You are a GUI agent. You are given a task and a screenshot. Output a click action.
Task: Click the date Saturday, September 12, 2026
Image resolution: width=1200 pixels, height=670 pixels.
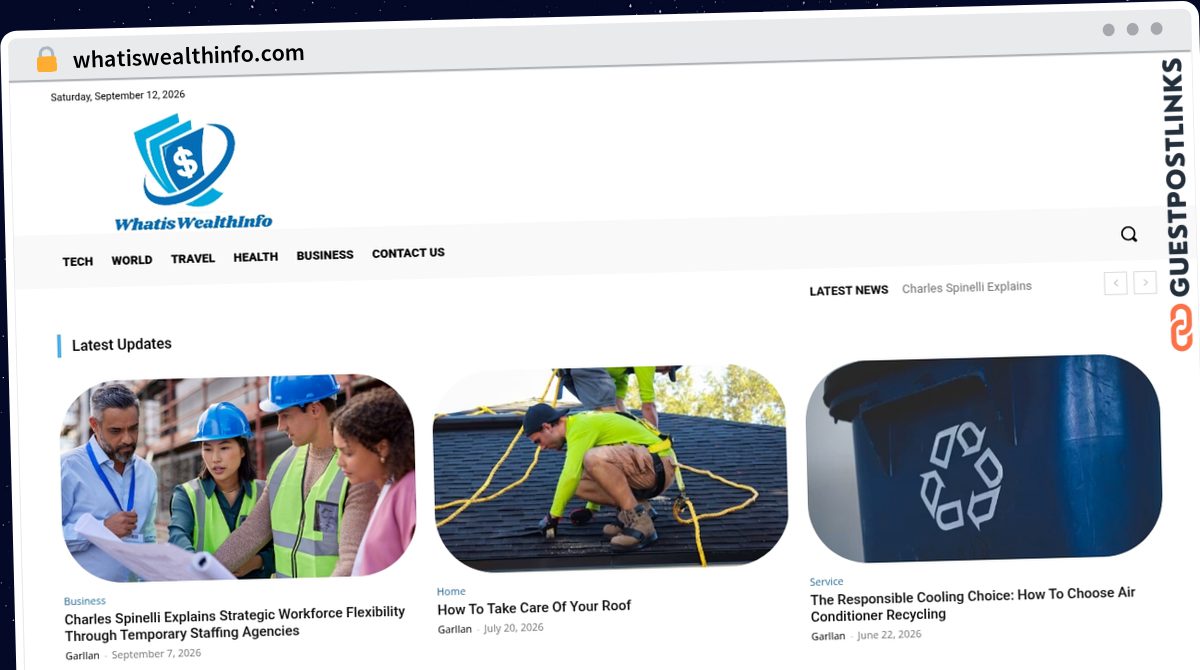[118, 96]
